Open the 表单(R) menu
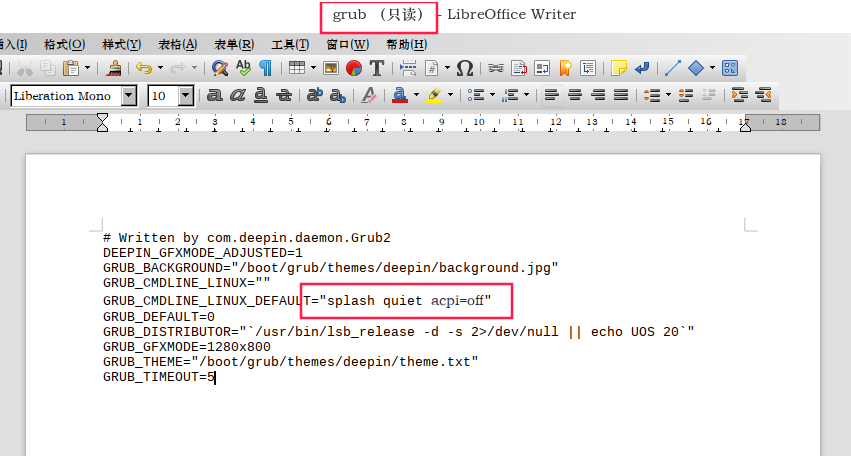The height and width of the screenshot is (456, 851). (234, 45)
